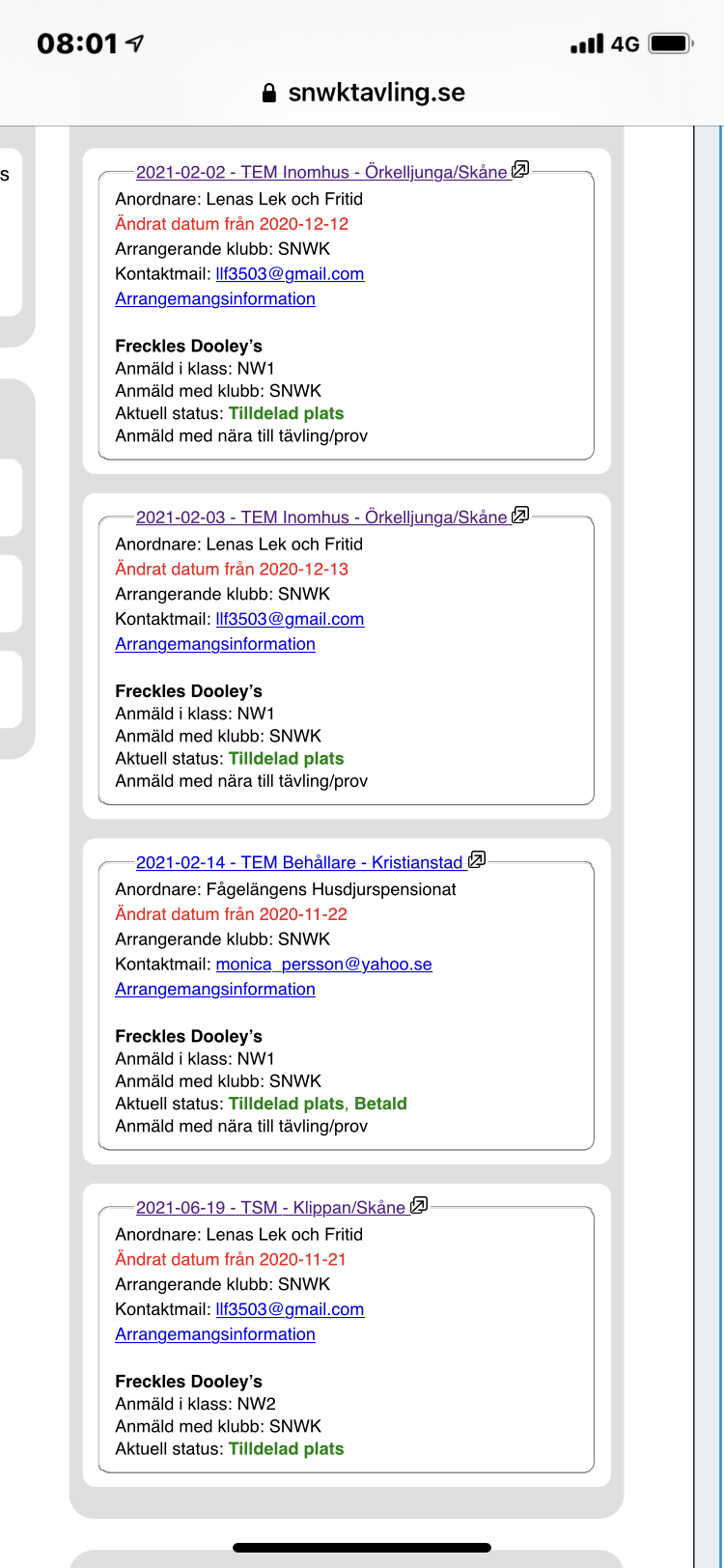
Task: Tap the snwktavling.se address bar
Action: (363, 93)
